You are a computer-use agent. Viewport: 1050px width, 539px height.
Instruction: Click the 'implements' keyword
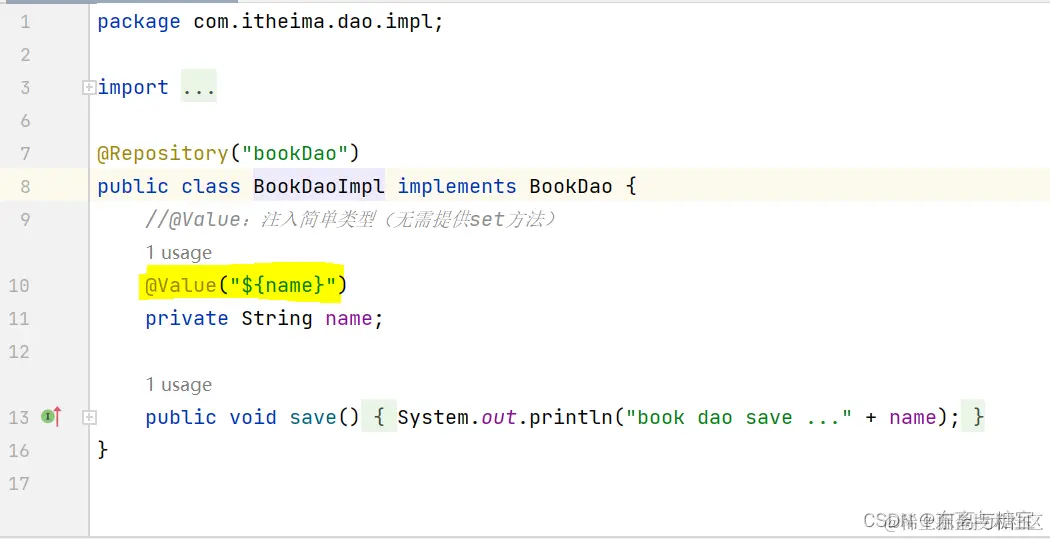click(457, 186)
